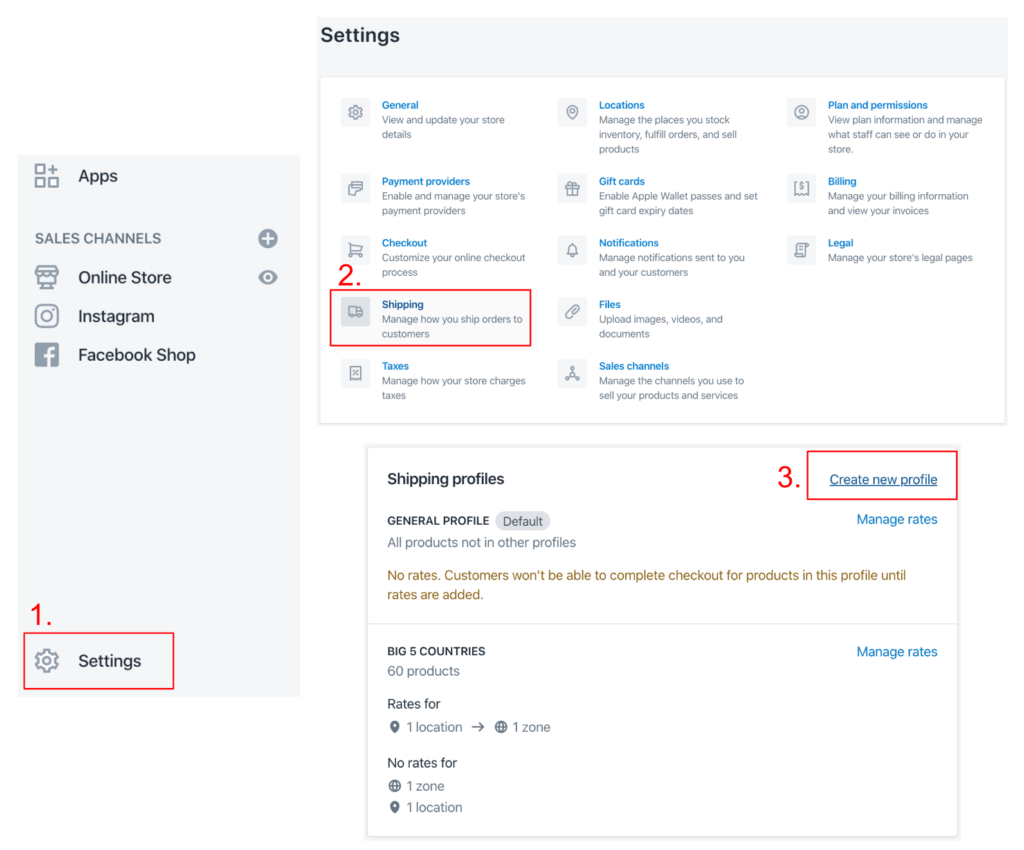
Task: Add a sales channel with plus icon
Action: coord(267,238)
